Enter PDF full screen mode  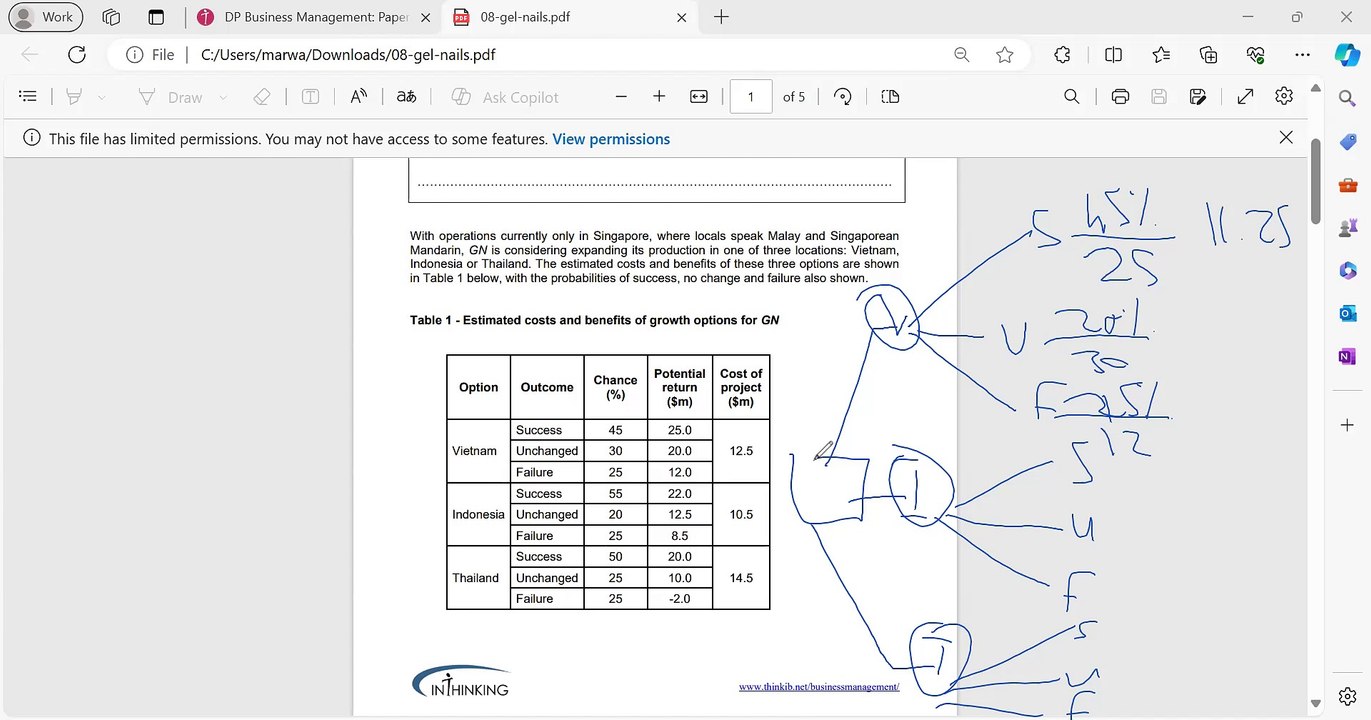(1245, 97)
